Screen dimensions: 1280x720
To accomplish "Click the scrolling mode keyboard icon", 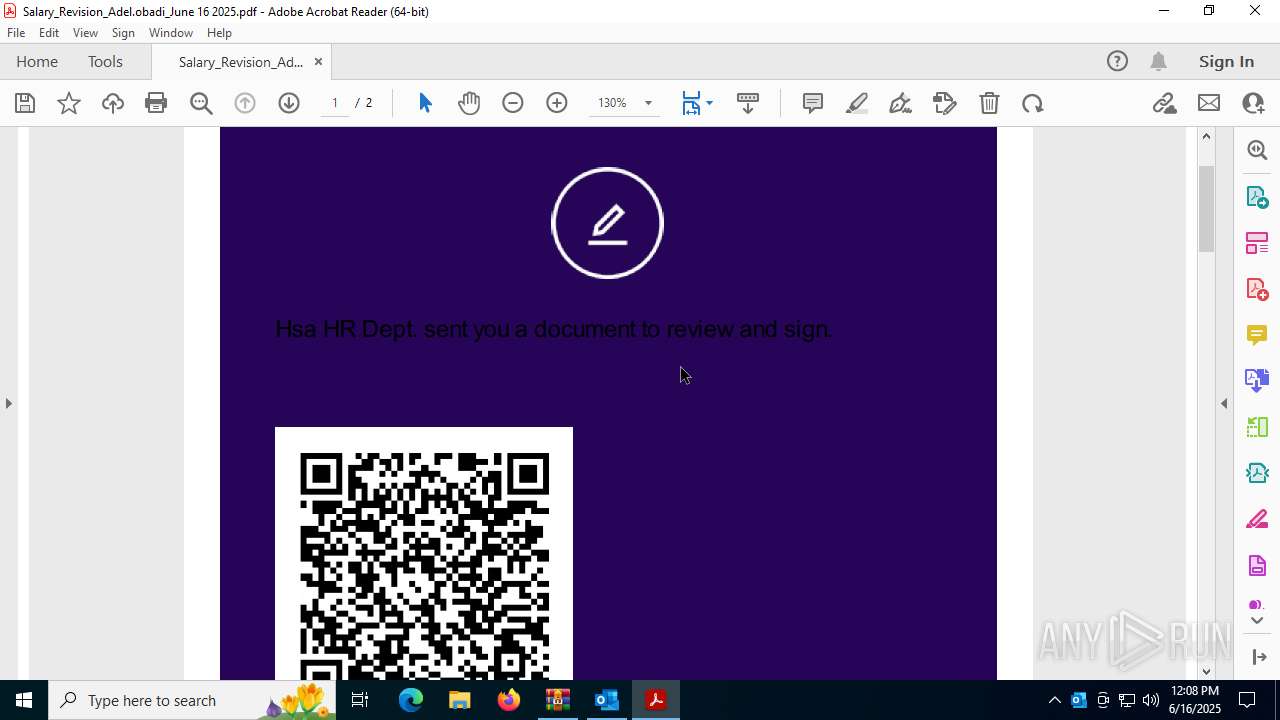I will (748, 103).
